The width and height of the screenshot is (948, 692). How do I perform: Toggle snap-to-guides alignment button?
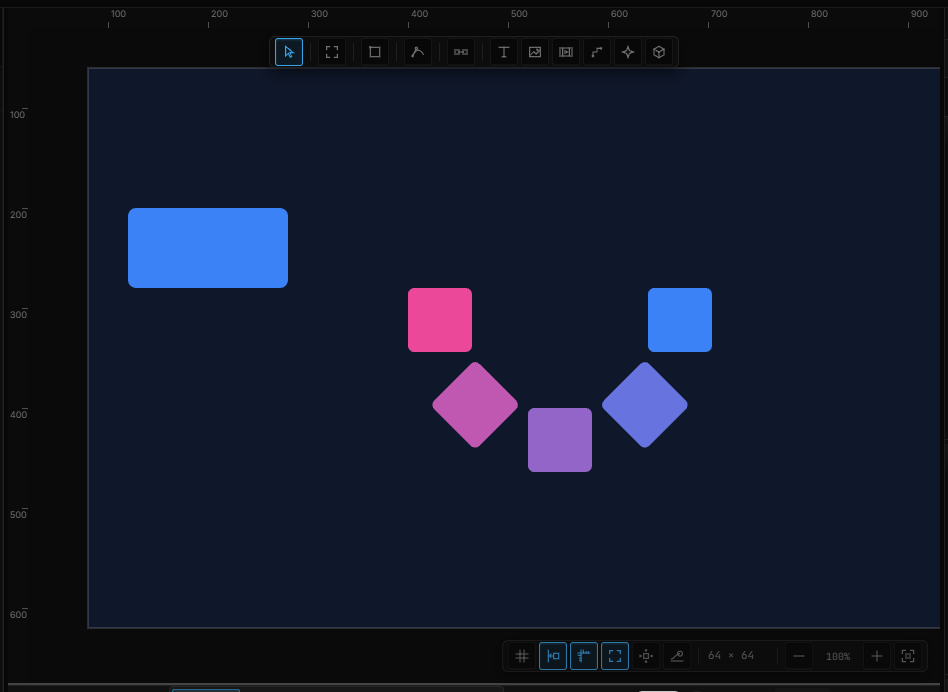[553, 656]
